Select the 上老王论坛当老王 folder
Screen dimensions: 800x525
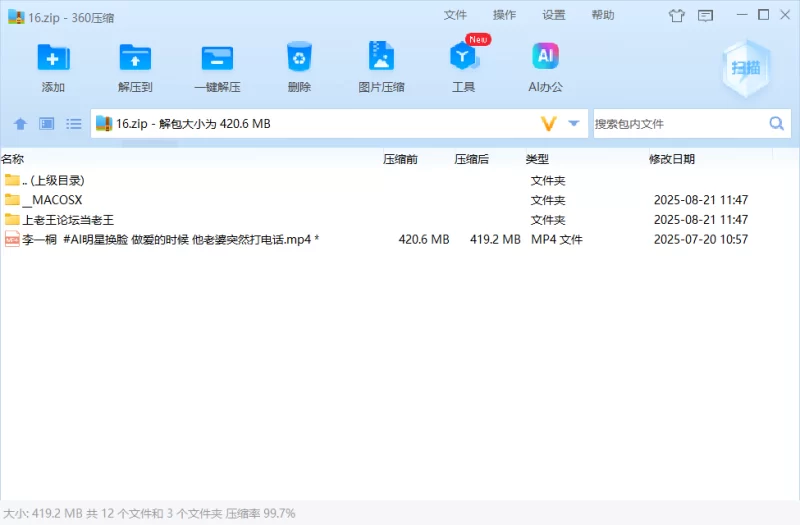(x=400, y=220)
